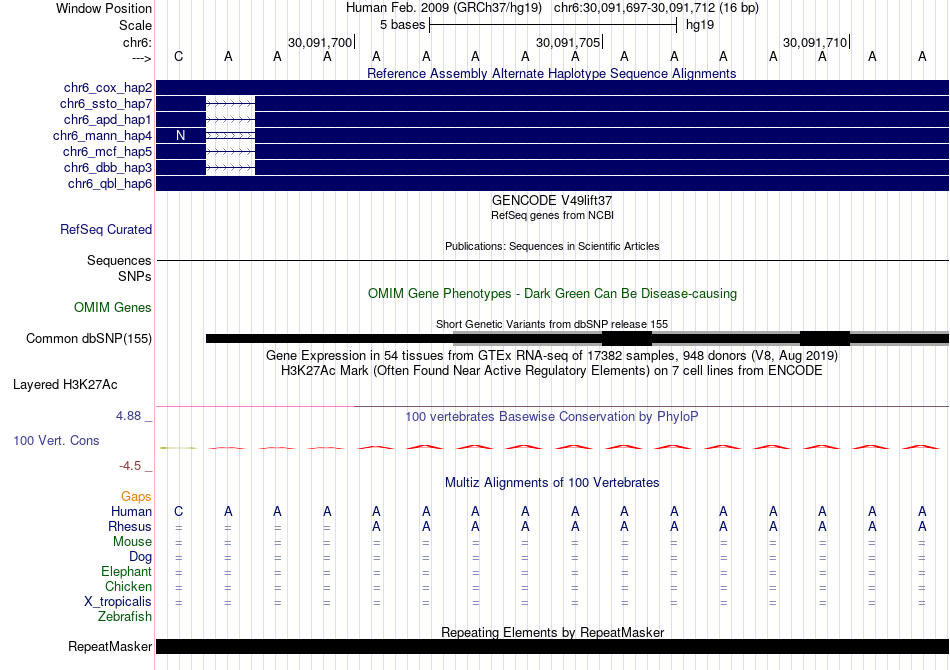Click the 30,091,700 ruler position
Screen dimensions: 950x670
[x=321, y=42]
